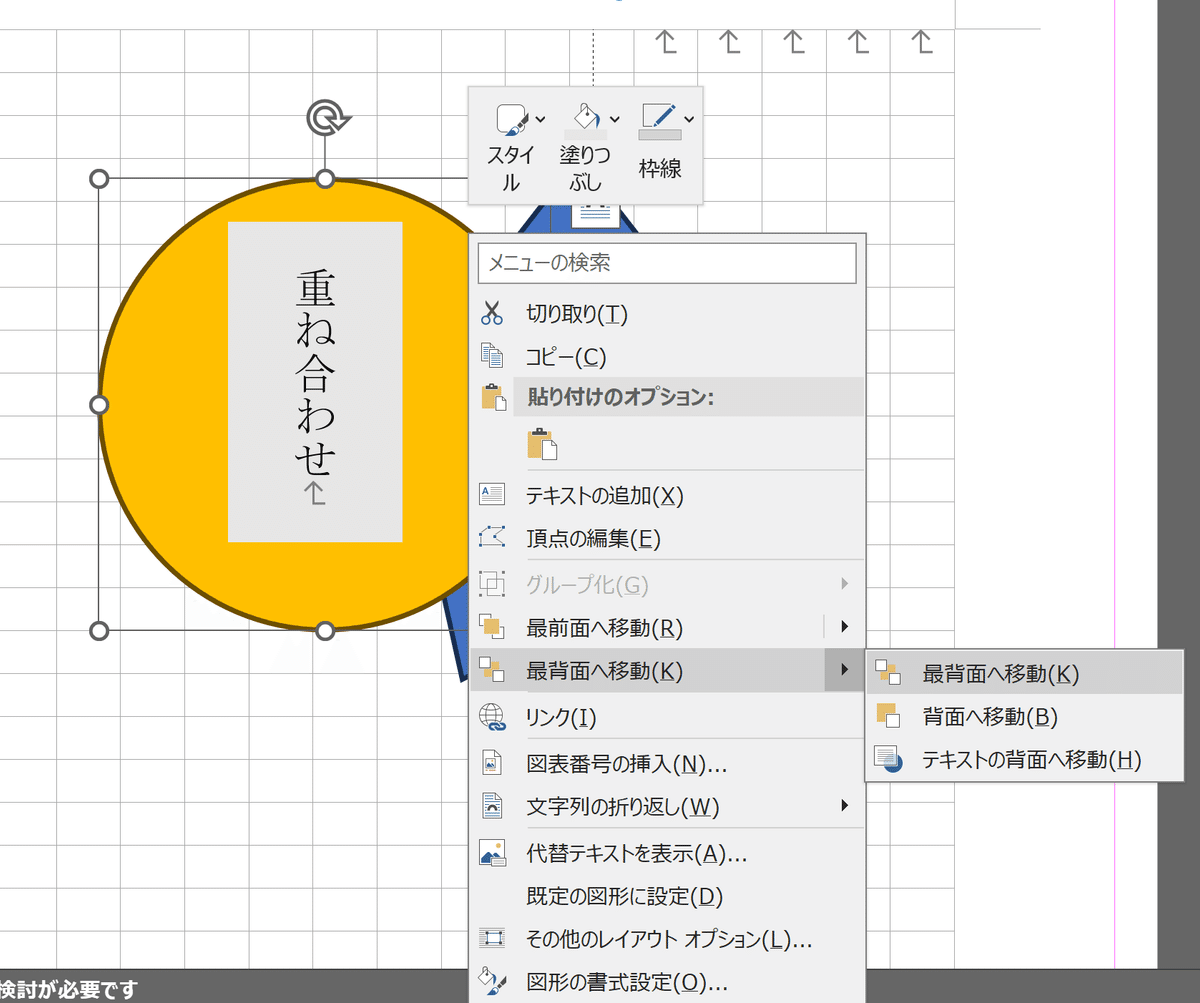Screen dimensions: 1200x1003
Task: Click the rotation handle above the circle
Action: pyautogui.click(x=326, y=118)
